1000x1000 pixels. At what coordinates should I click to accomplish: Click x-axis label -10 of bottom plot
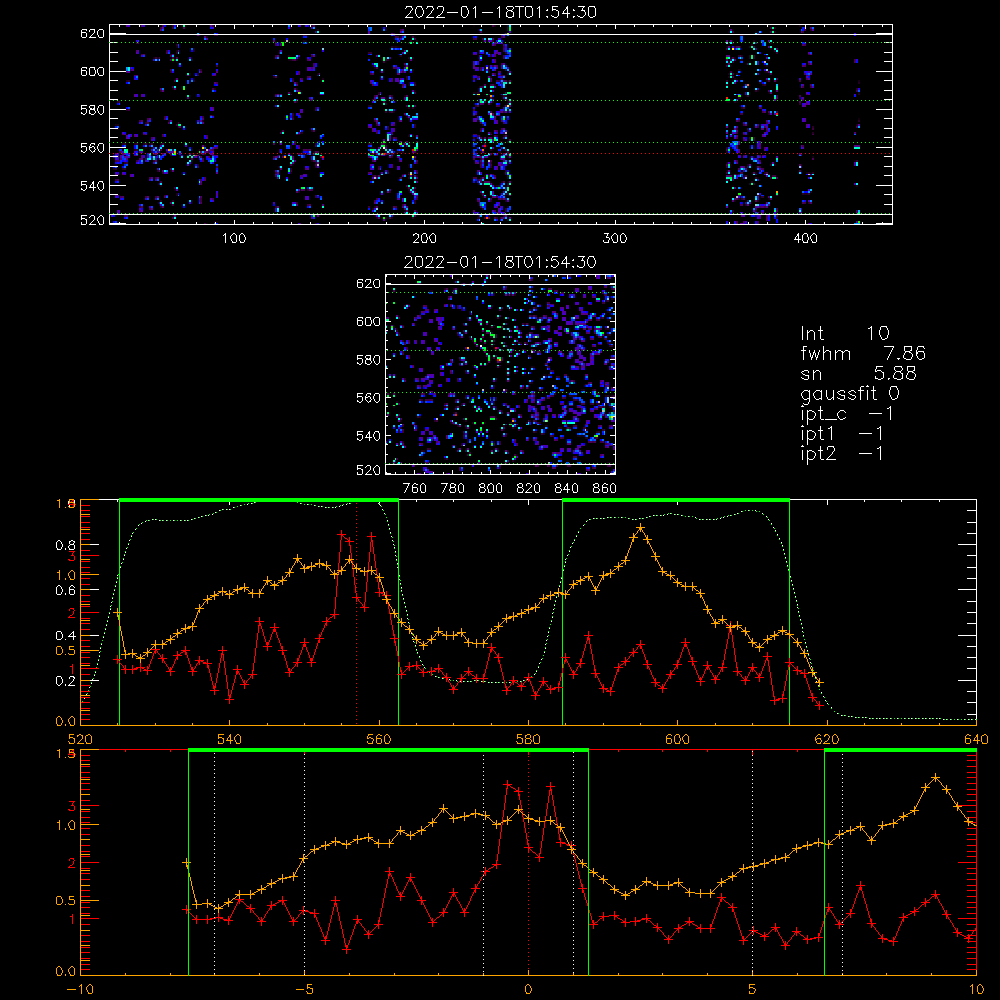(80, 989)
